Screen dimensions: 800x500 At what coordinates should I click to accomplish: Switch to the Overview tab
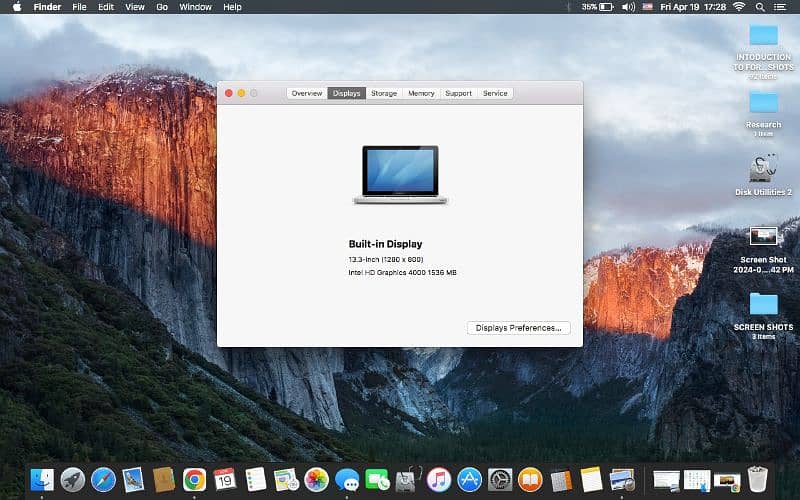(x=307, y=93)
